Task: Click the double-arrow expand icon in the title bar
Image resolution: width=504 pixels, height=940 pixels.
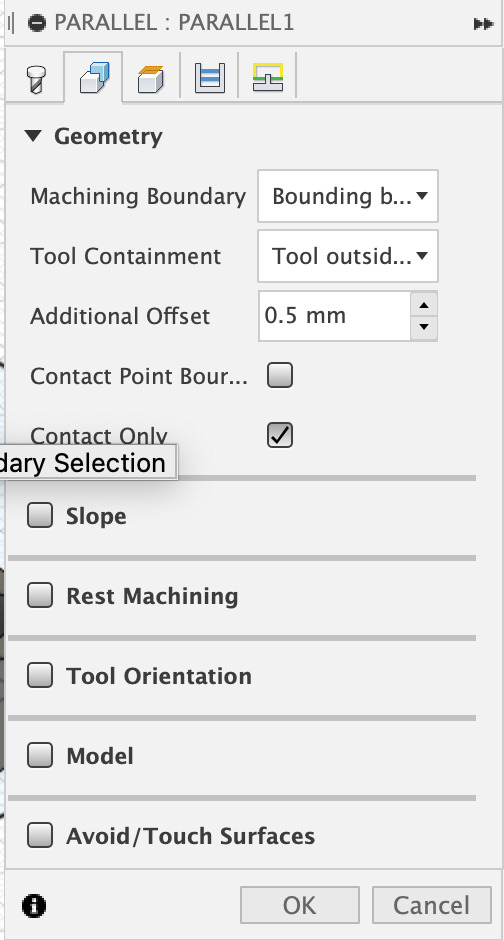Action: (483, 24)
